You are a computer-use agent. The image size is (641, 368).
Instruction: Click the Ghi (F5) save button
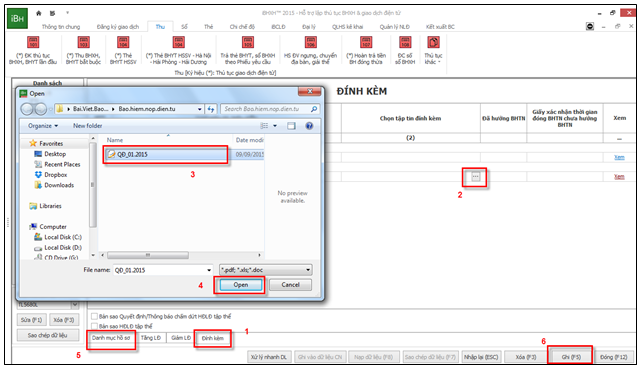571,357
